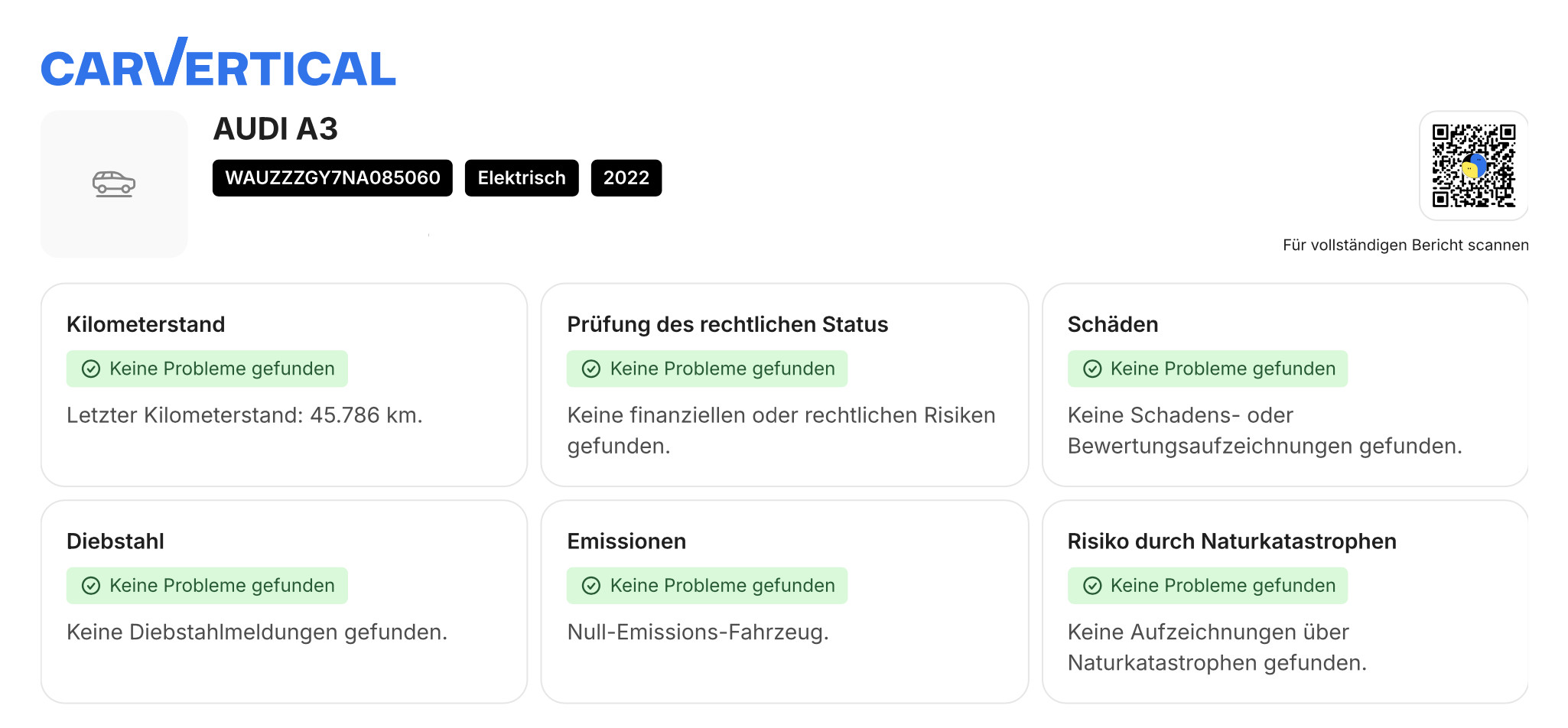This screenshot has width=1568, height=728.
Task: Click the checkmark icon under Diebstahl
Action: coord(91,586)
